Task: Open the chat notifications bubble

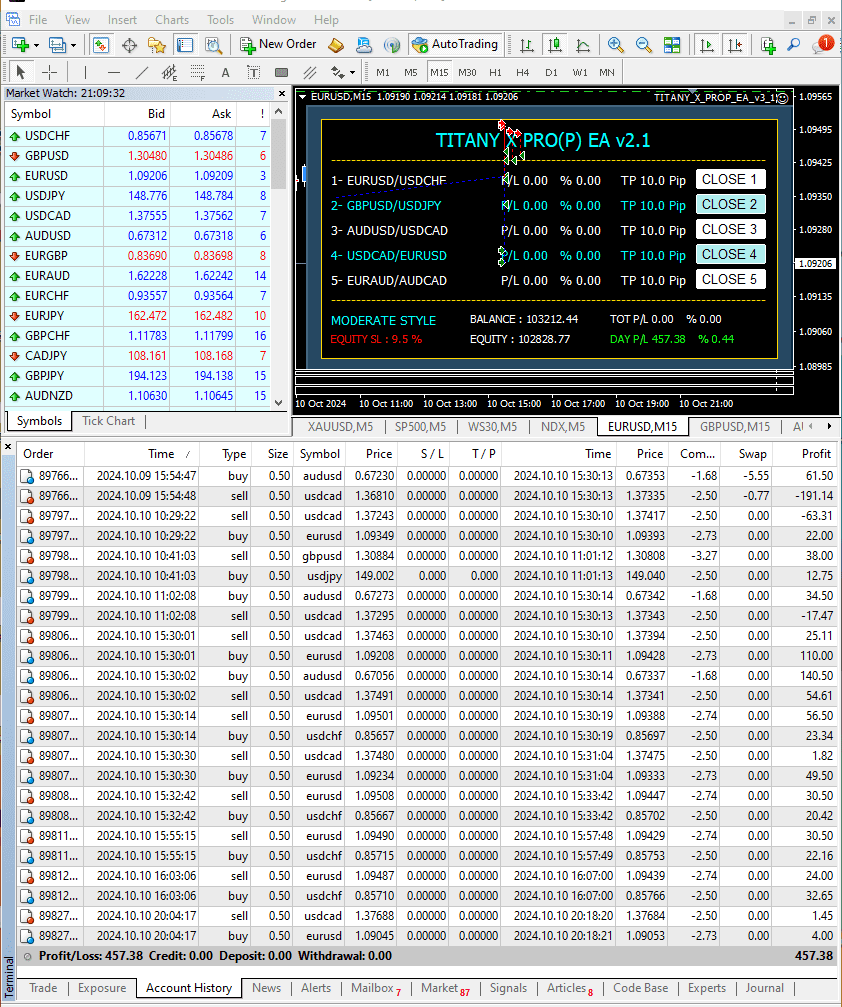Action: click(822, 44)
